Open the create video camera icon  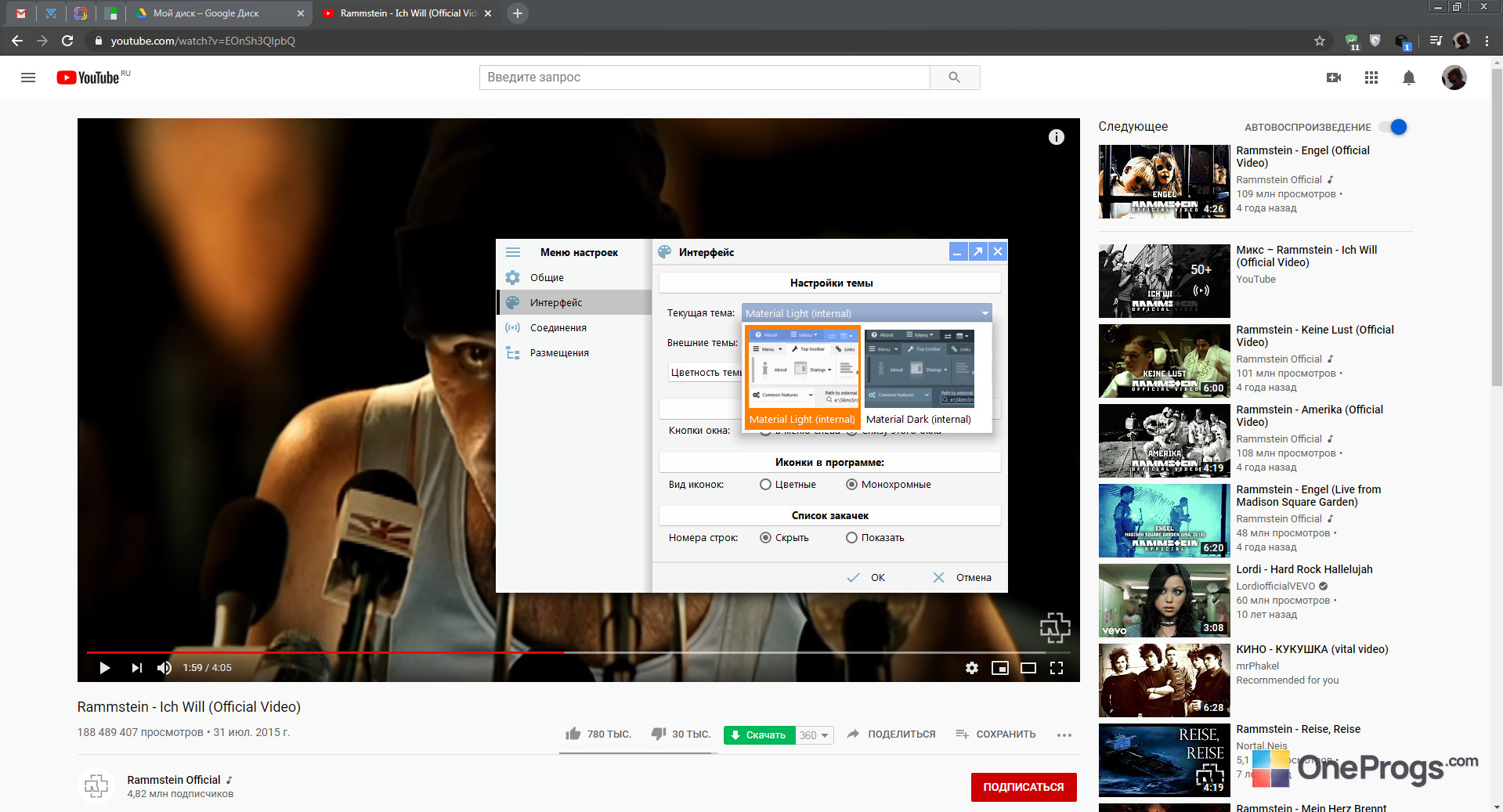(1334, 78)
